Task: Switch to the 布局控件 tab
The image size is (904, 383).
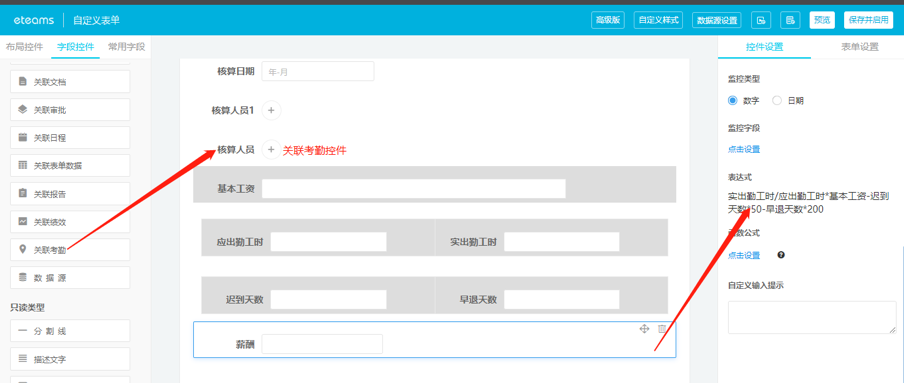Action: [x=24, y=47]
